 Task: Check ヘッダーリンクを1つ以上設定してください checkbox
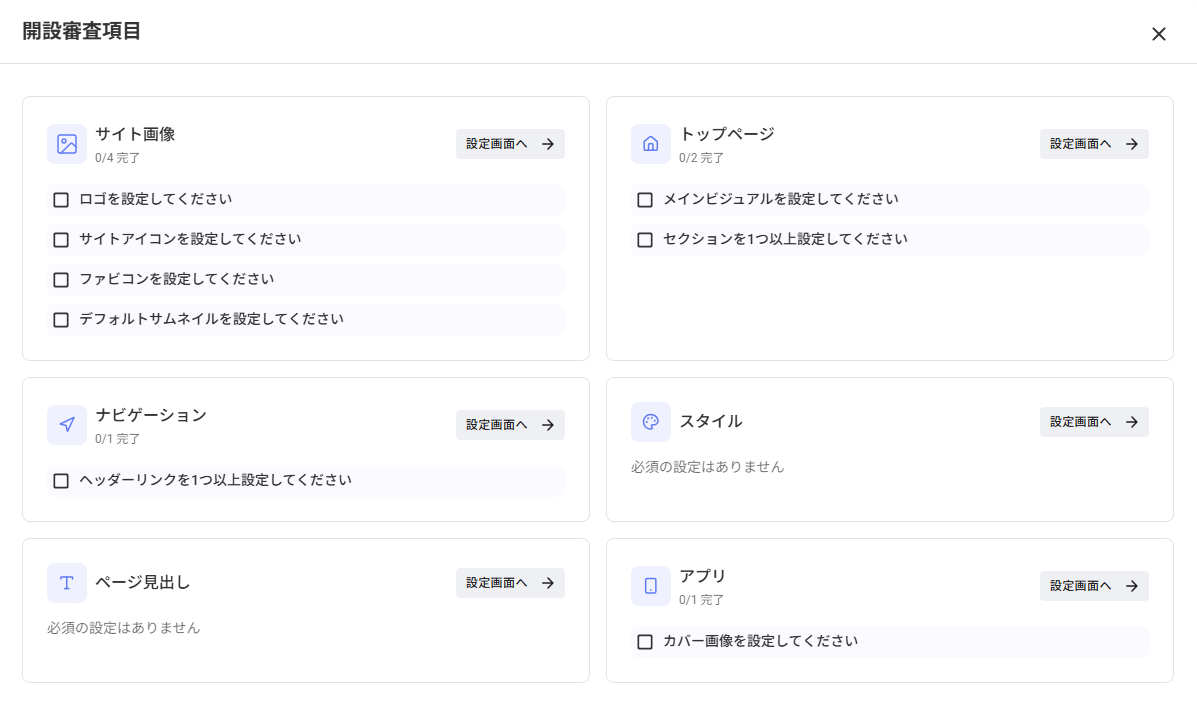tap(61, 481)
